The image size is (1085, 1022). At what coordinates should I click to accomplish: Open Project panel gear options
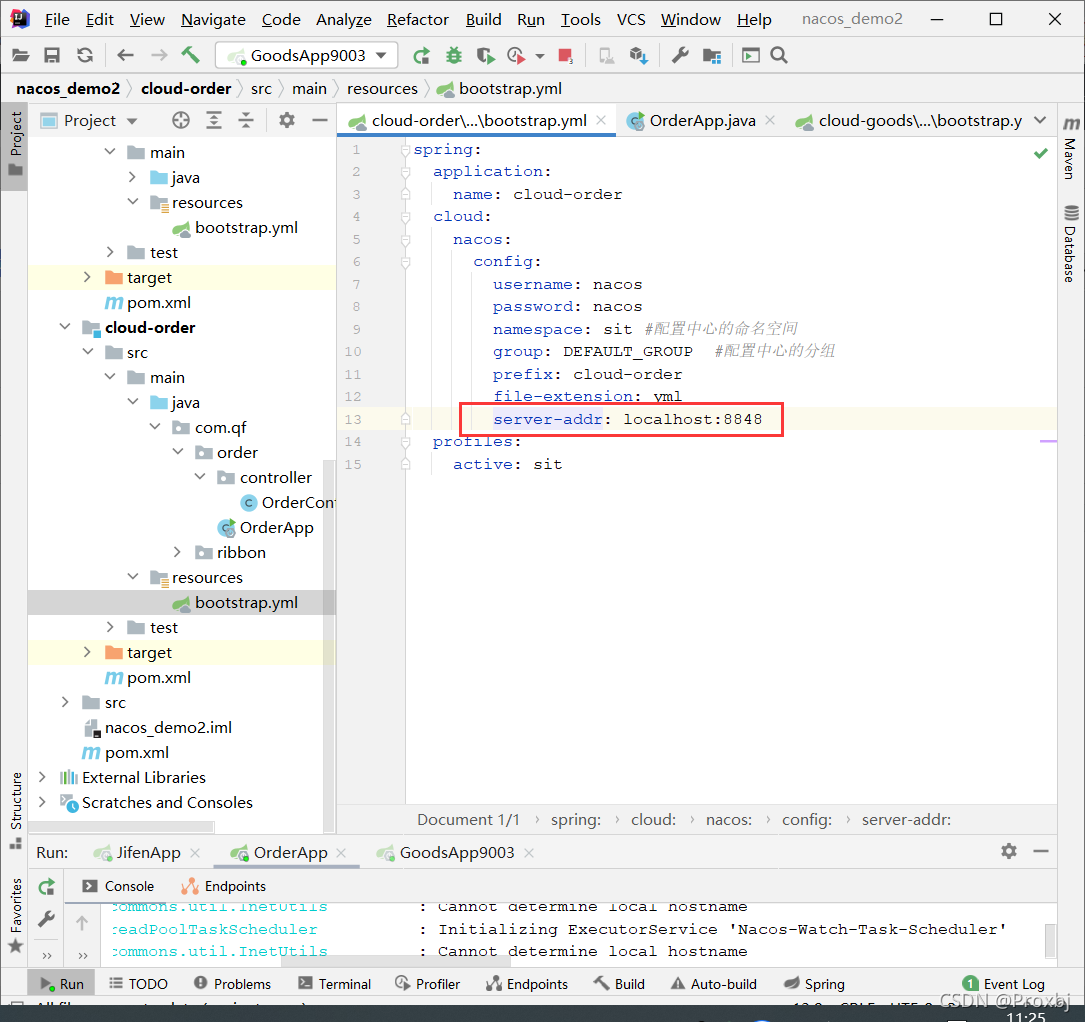coord(286,120)
